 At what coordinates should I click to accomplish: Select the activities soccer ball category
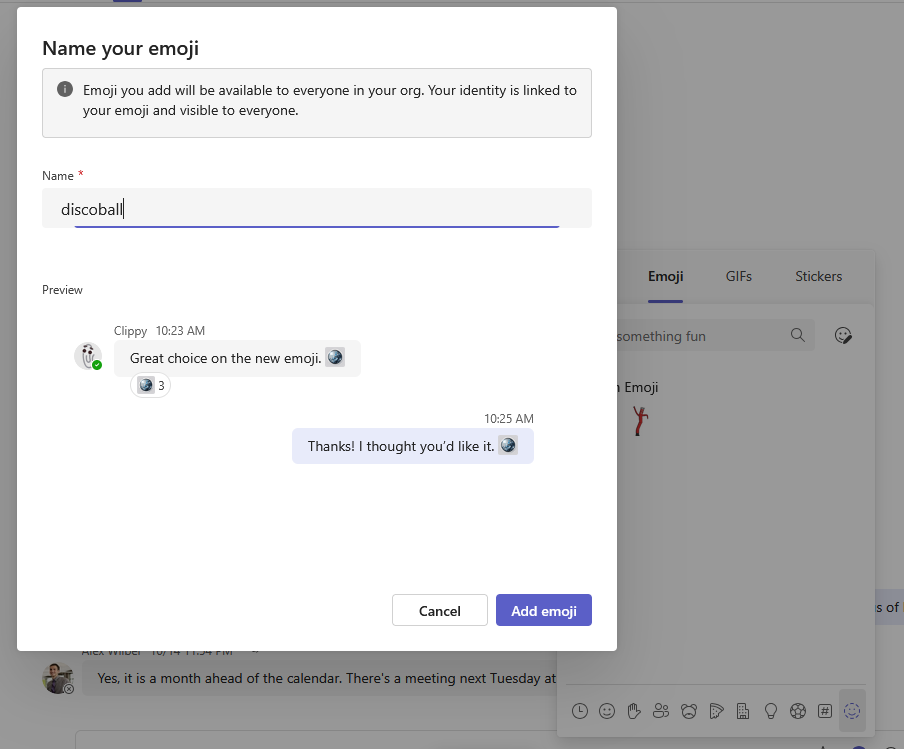pyautogui.click(x=797, y=711)
